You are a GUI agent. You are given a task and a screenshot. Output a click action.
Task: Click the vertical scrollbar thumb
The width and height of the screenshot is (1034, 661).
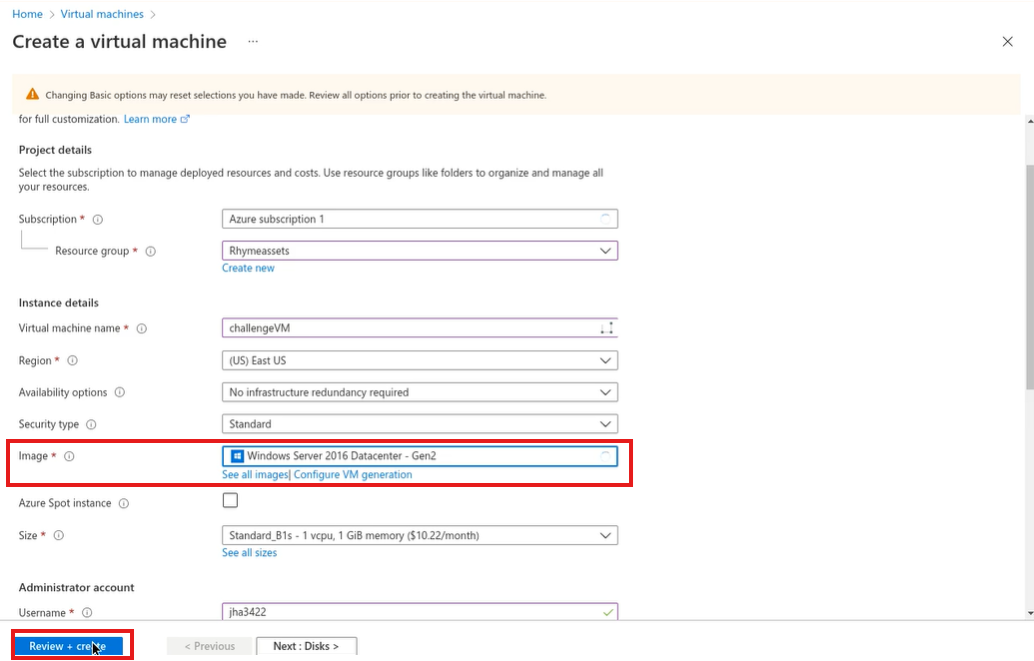point(1029,277)
